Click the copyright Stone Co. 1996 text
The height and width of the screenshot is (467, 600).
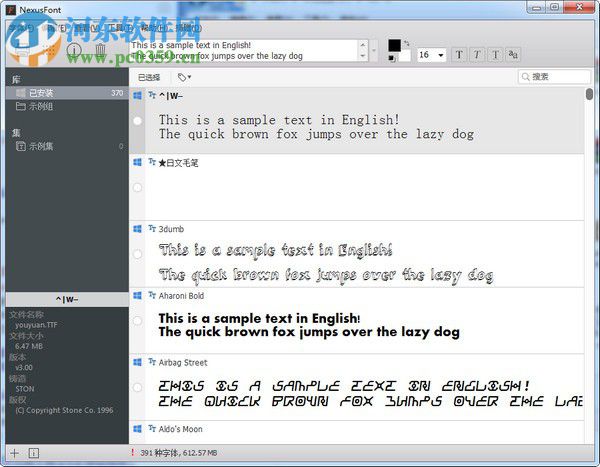coord(64,410)
